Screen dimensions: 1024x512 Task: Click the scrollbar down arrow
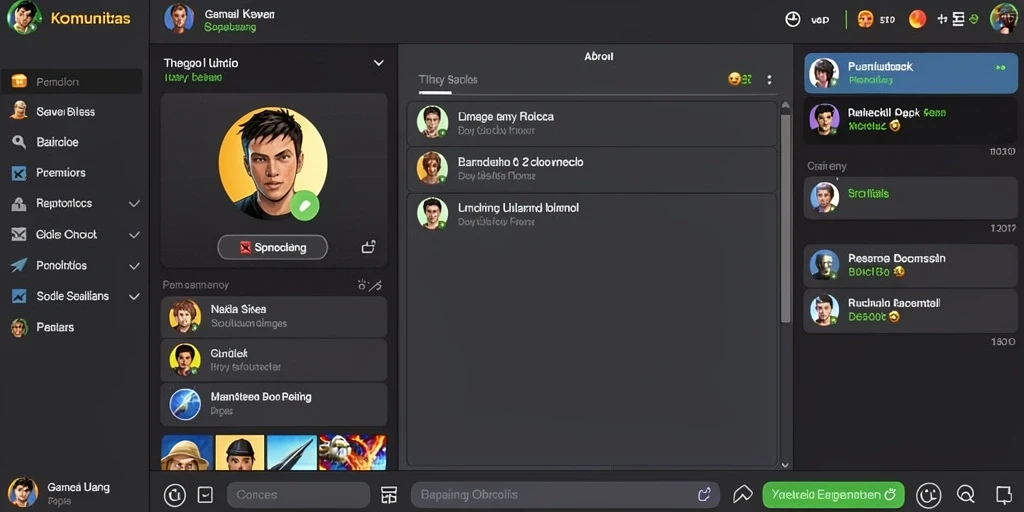[785, 465]
